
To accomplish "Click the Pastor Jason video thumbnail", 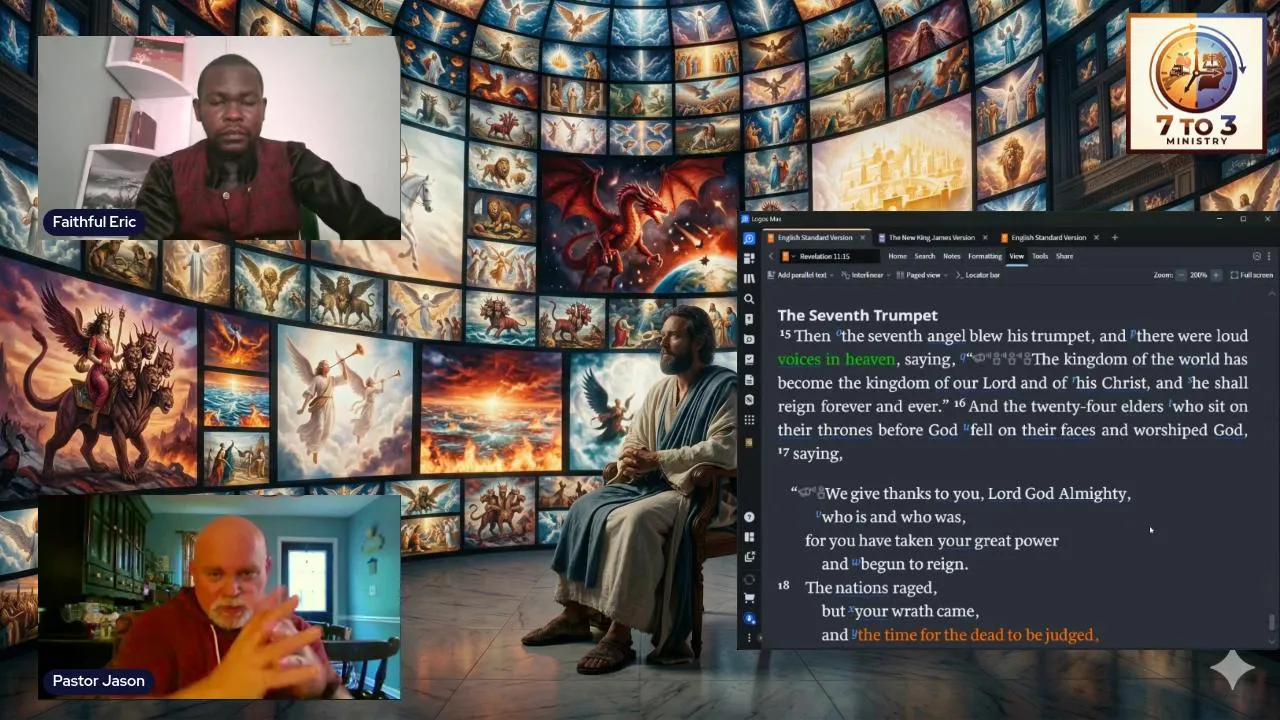I will coord(219,597).
